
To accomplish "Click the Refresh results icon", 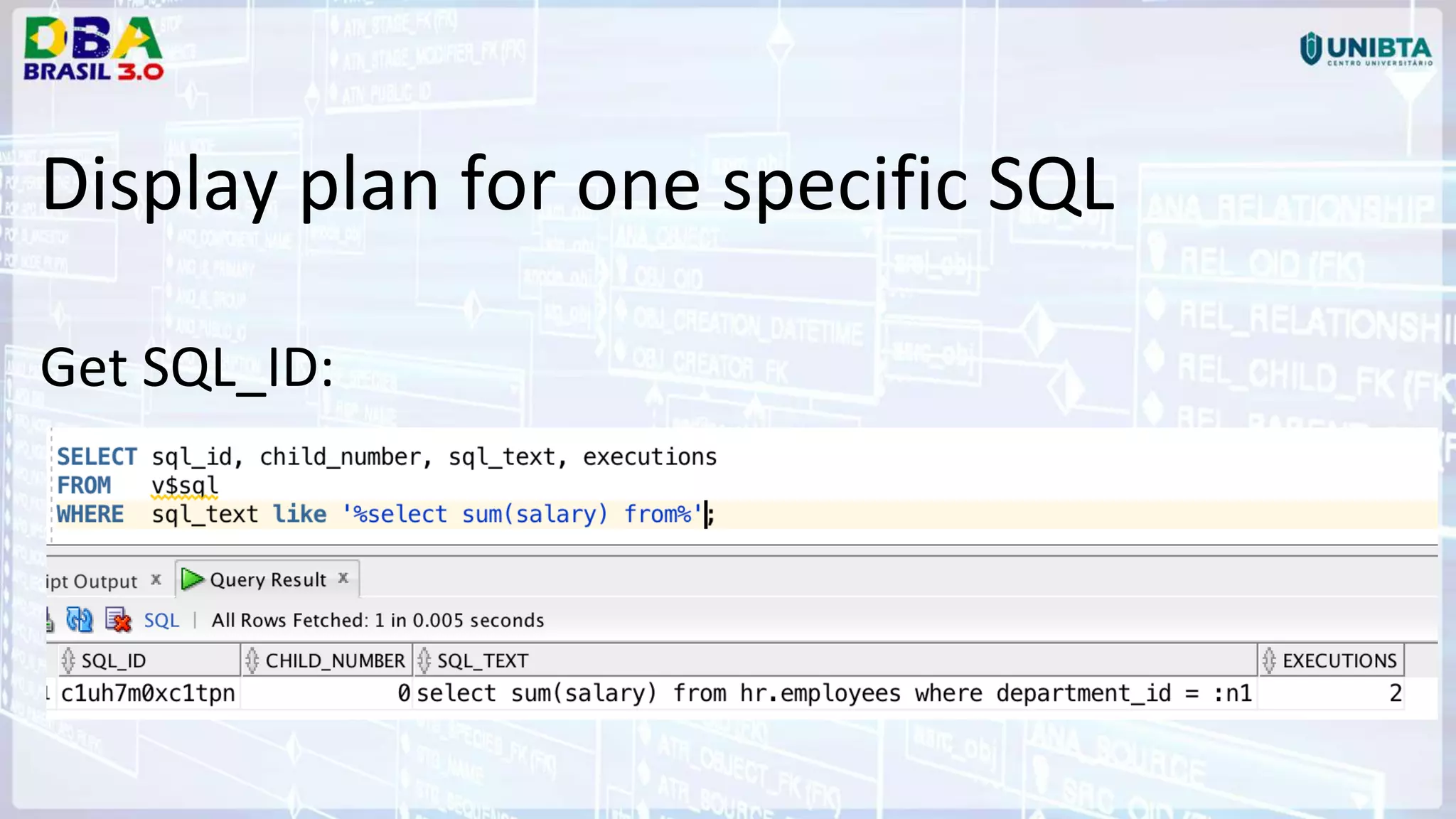I will pyautogui.click(x=79, y=620).
